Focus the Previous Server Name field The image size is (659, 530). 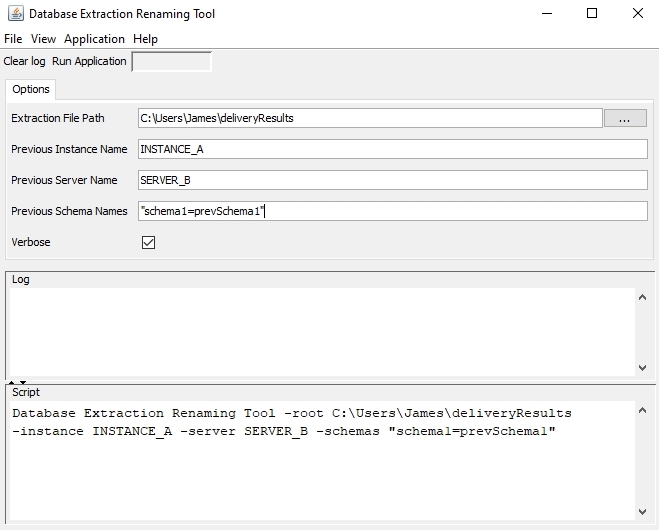[x=393, y=180]
